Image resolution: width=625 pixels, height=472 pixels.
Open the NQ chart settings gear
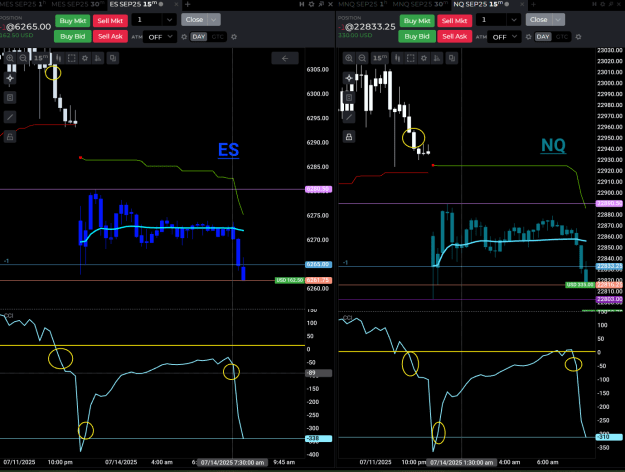click(x=424, y=58)
